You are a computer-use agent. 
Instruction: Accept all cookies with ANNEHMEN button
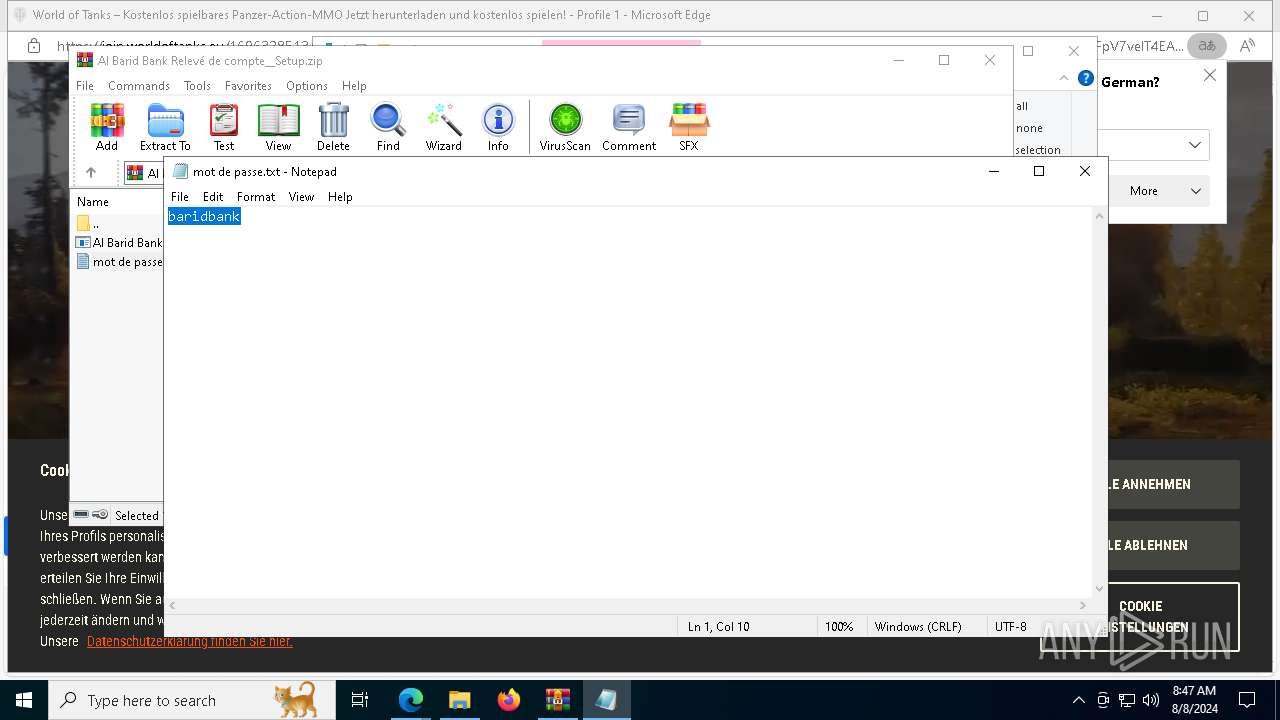pyautogui.click(x=1173, y=484)
